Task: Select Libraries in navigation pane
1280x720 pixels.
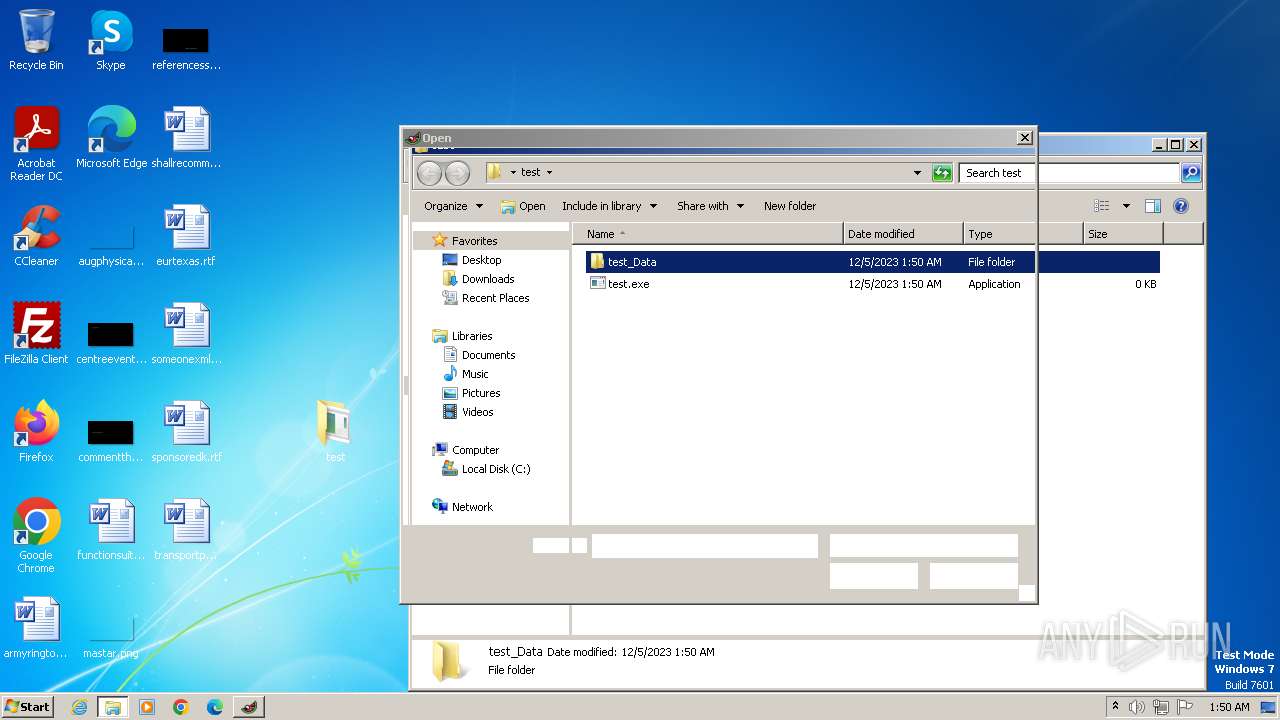Action: tap(472, 336)
